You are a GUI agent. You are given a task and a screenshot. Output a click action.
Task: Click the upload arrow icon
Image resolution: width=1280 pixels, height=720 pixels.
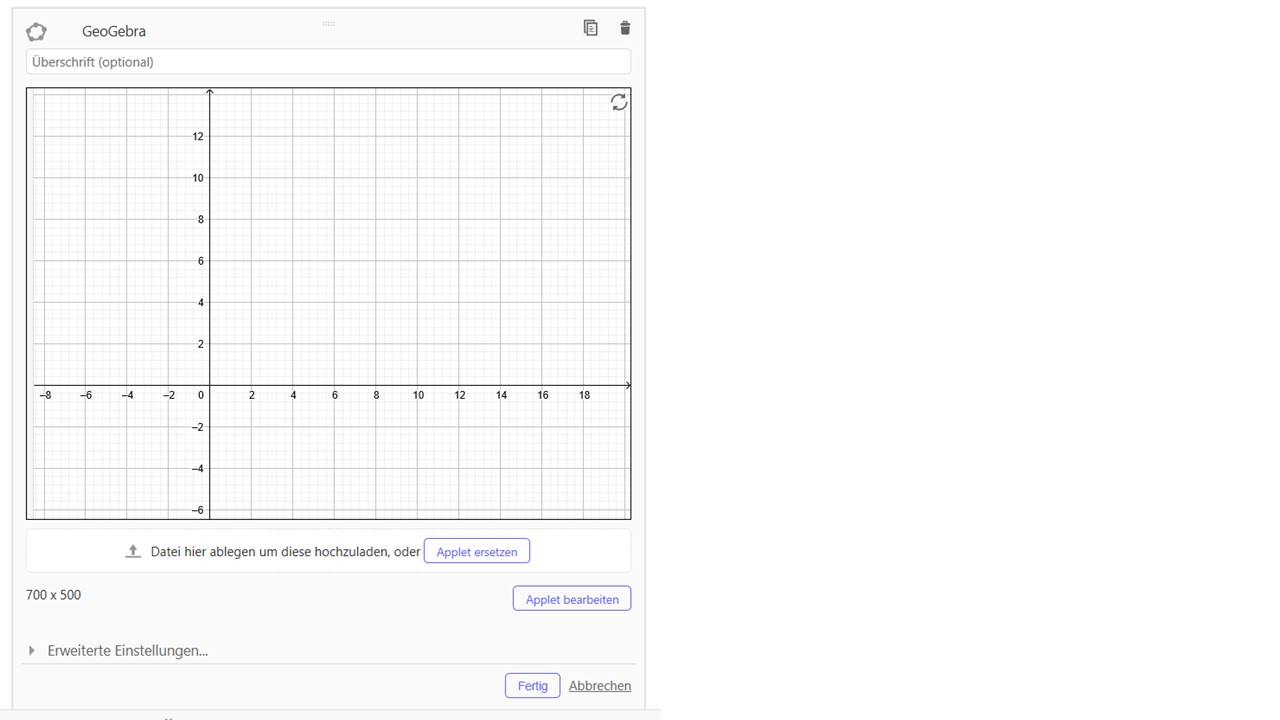(133, 551)
